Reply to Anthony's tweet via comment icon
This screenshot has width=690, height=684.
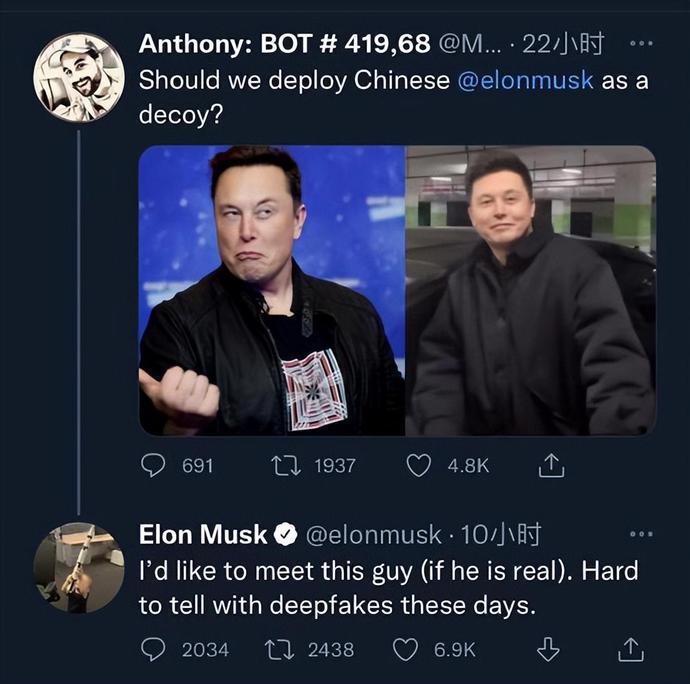(x=151, y=466)
